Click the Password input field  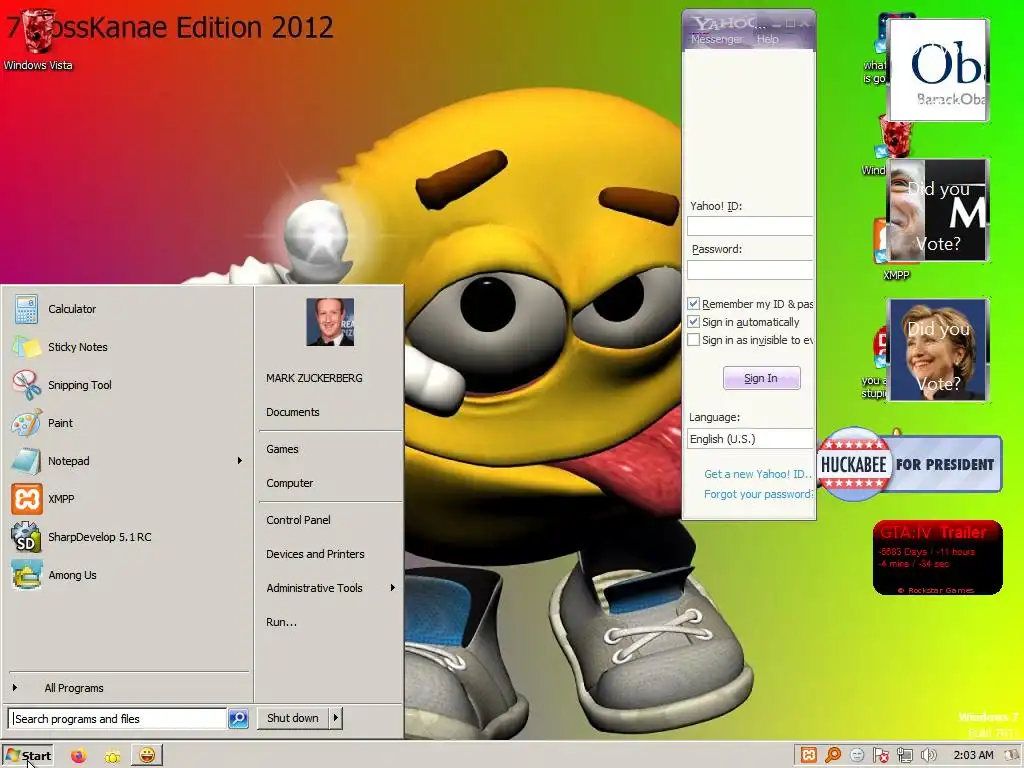(750, 270)
